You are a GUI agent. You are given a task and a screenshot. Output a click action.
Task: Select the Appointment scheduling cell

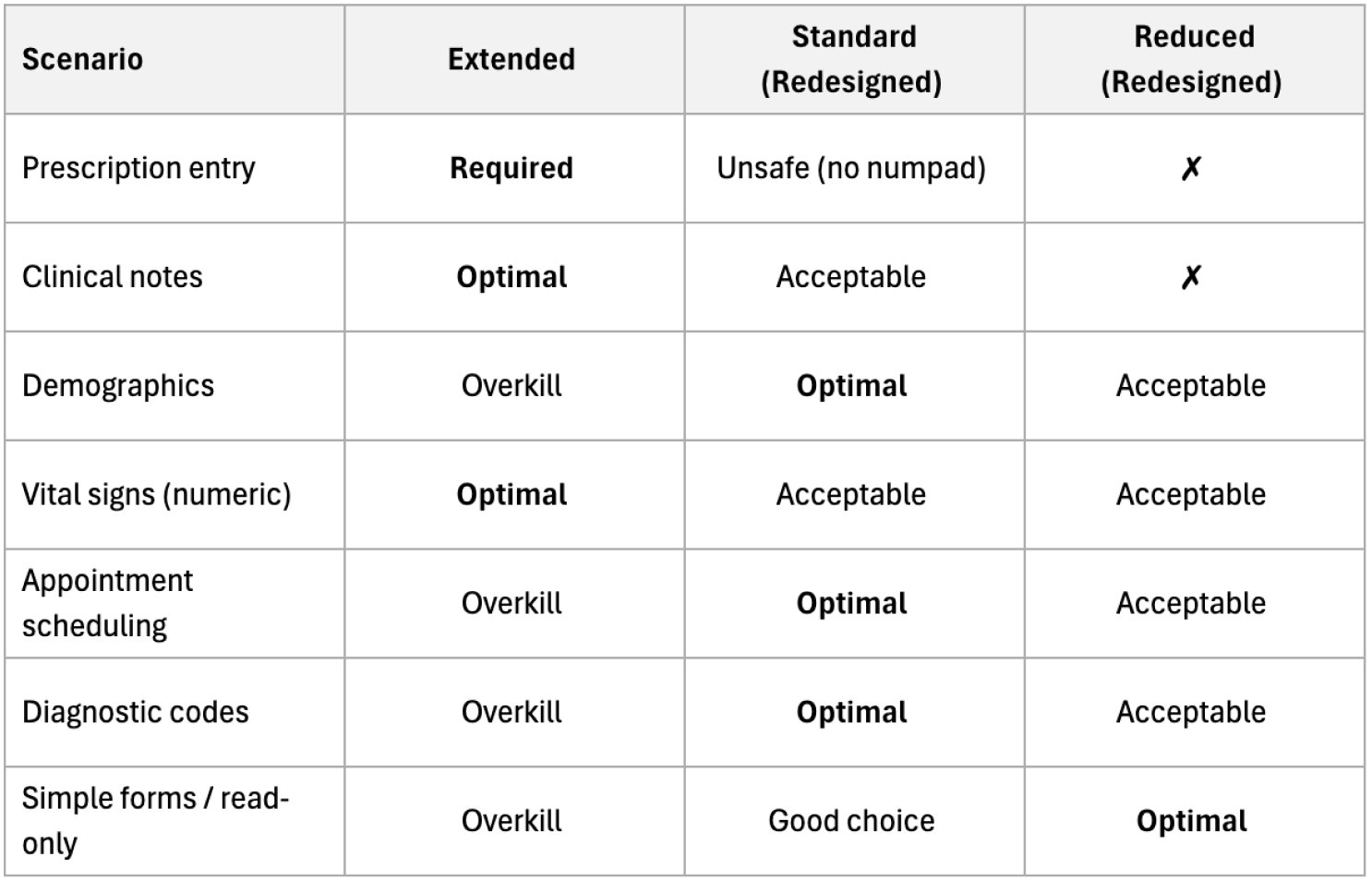pyautogui.click(x=108, y=603)
